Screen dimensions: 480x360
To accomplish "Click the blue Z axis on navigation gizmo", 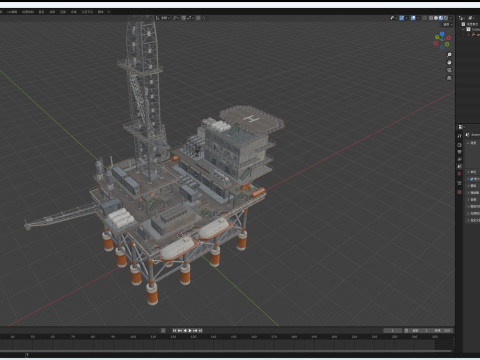I will point(442,34).
